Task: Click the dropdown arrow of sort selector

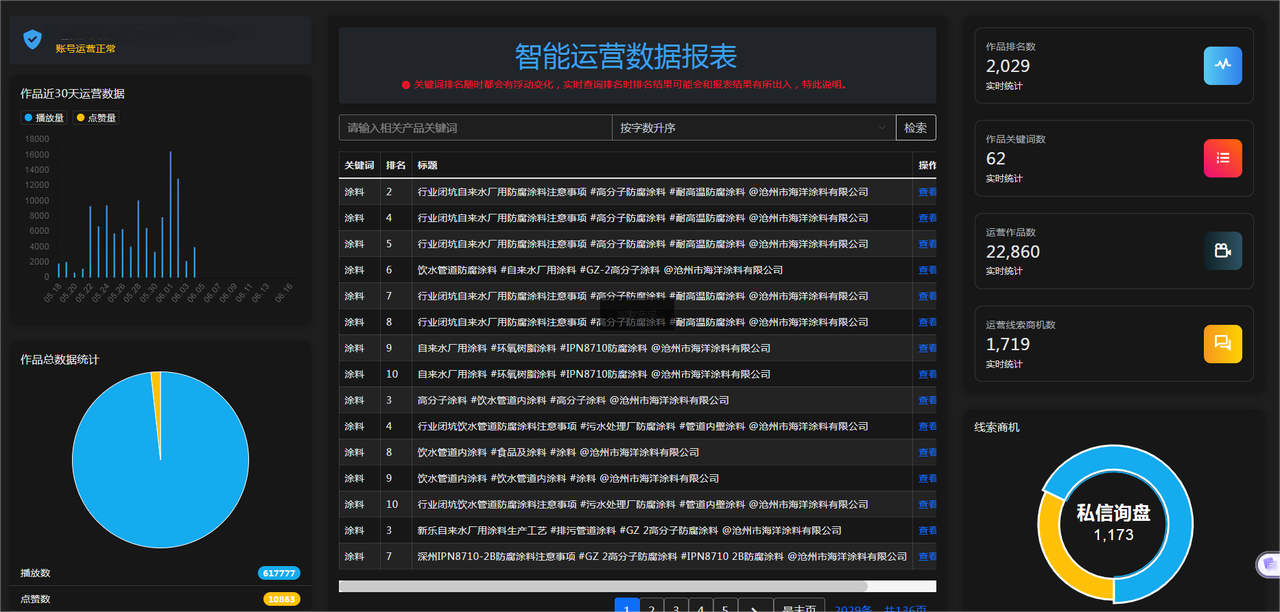Action: pyautogui.click(x=882, y=128)
